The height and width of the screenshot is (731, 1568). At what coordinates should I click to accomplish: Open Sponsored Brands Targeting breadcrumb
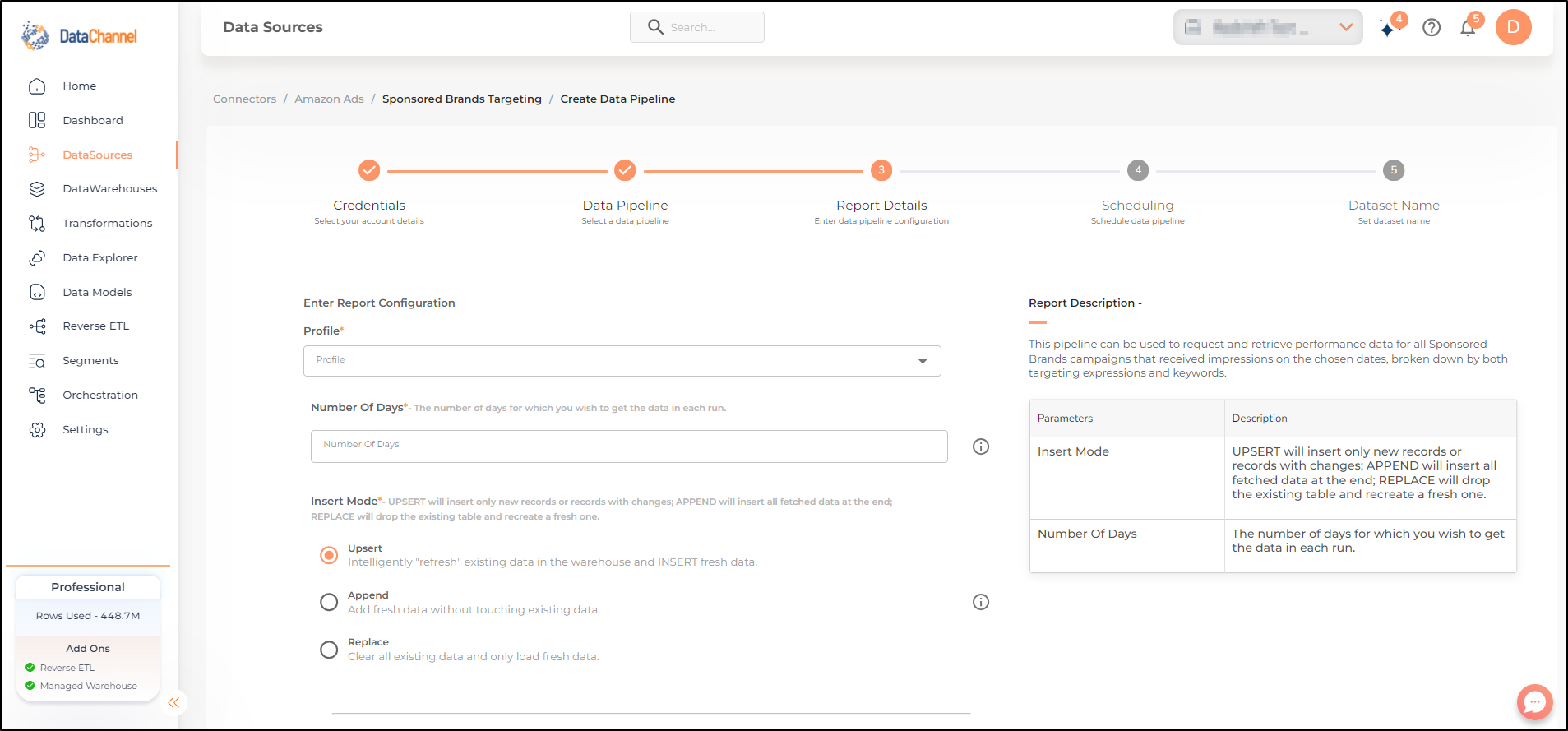(x=462, y=99)
